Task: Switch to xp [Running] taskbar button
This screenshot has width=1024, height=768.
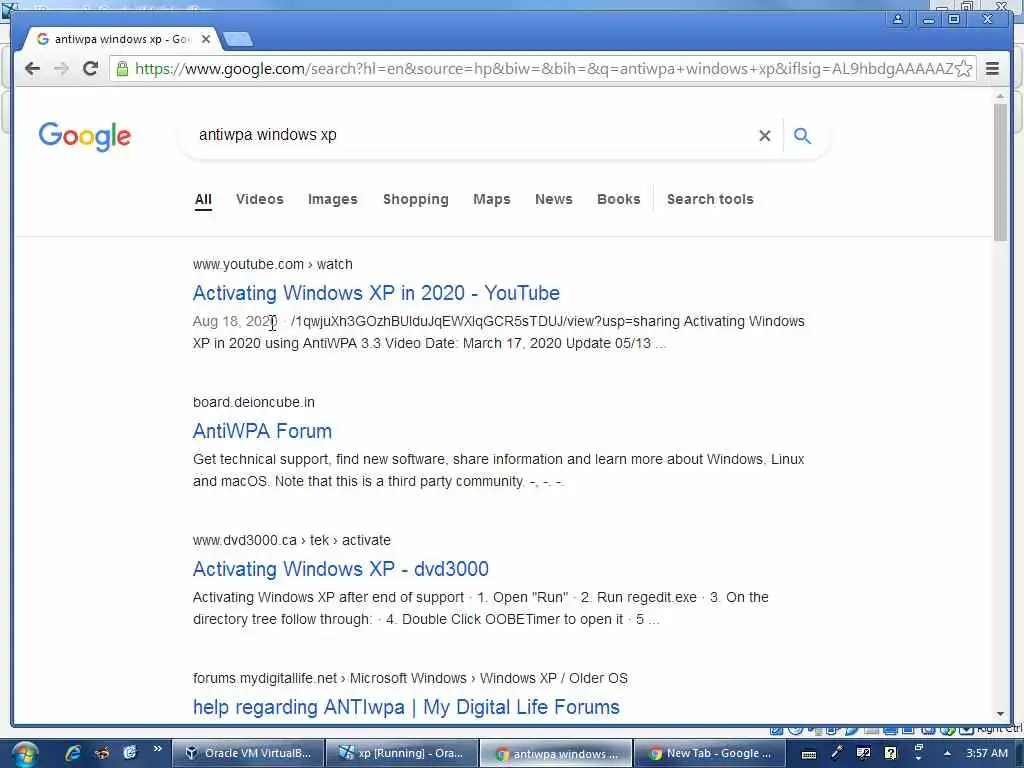Action: [402, 753]
